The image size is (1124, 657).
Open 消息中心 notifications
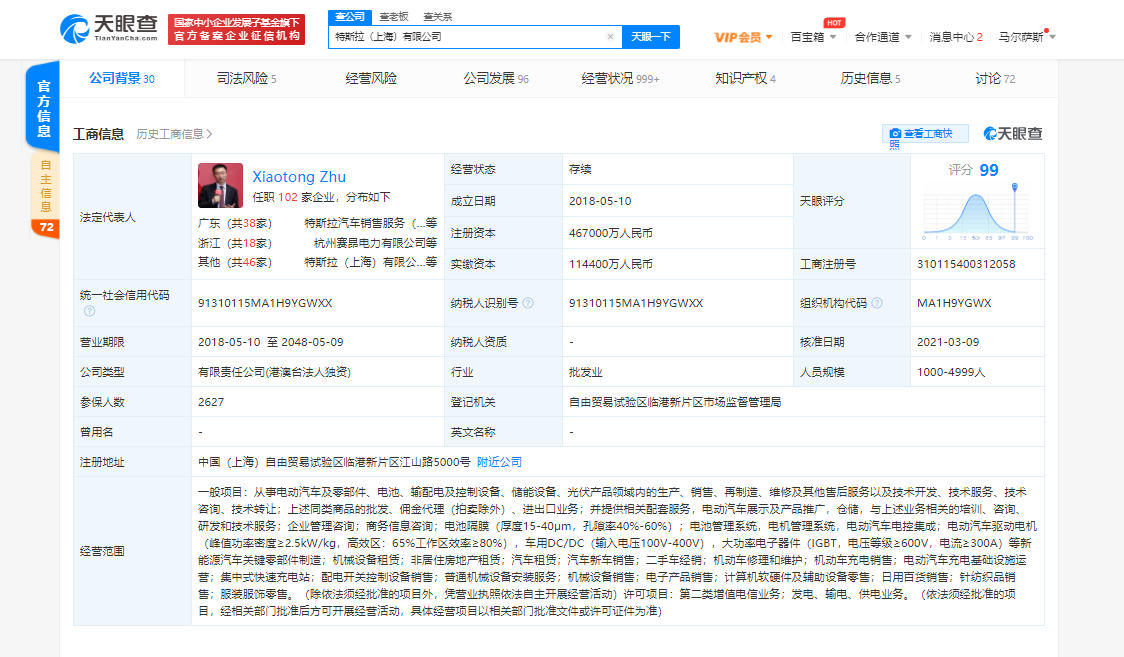[956, 37]
